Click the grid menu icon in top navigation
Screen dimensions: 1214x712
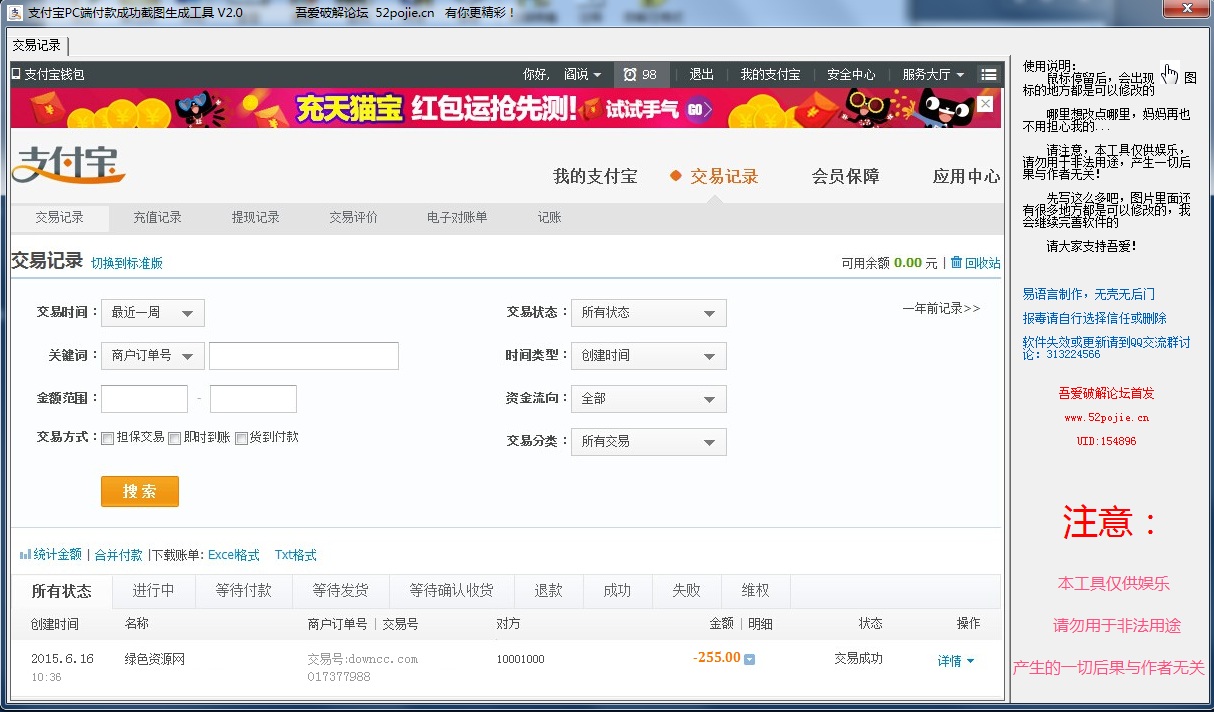coord(989,74)
